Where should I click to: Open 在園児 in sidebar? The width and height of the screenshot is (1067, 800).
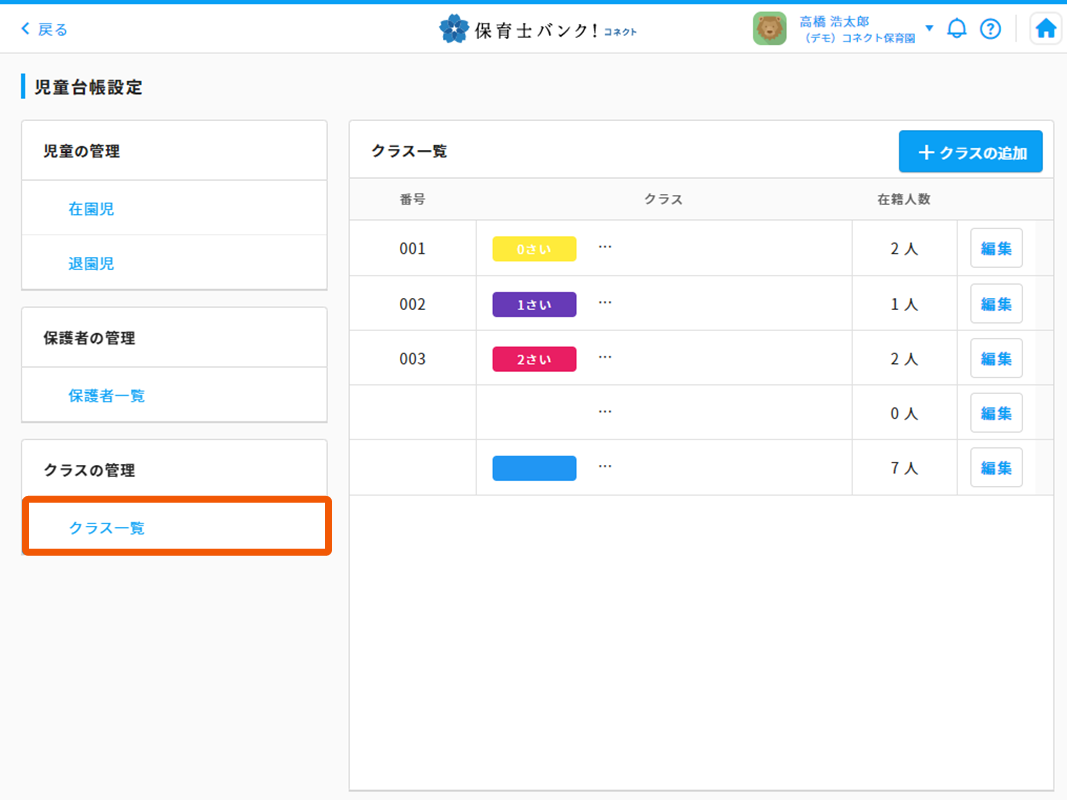(x=91, y=209)
